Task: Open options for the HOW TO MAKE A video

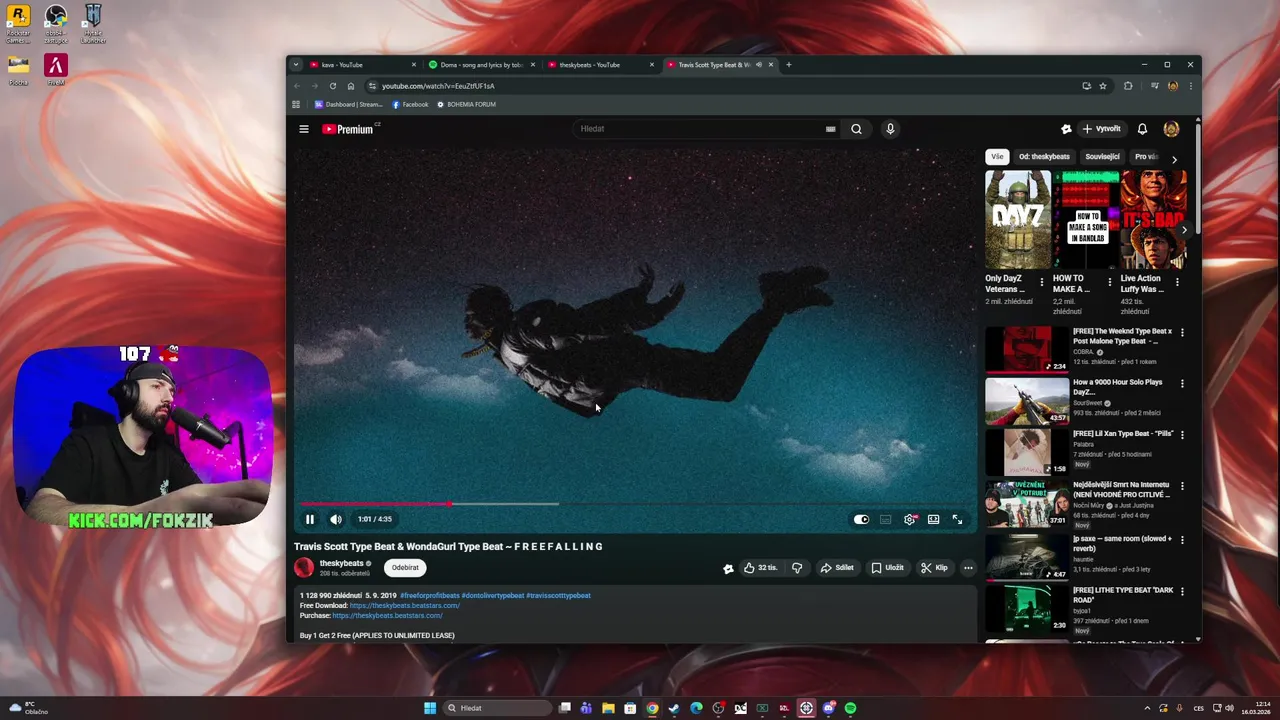Action: (1109, 282)
